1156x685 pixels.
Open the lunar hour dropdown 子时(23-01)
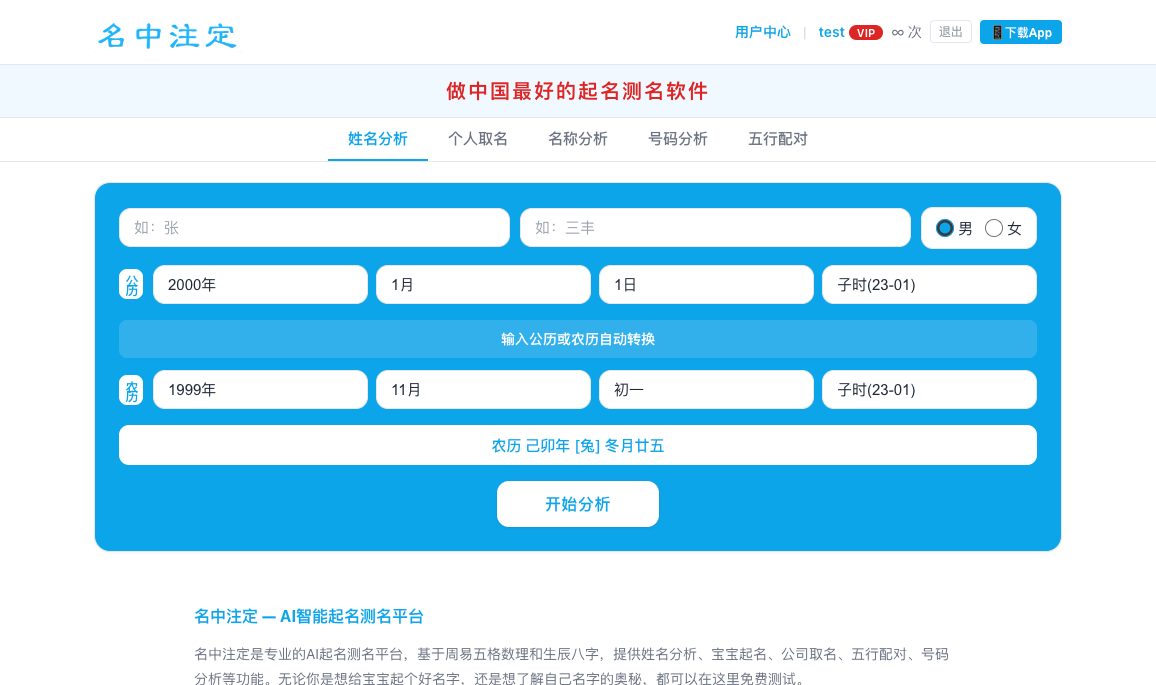point(929,389)
